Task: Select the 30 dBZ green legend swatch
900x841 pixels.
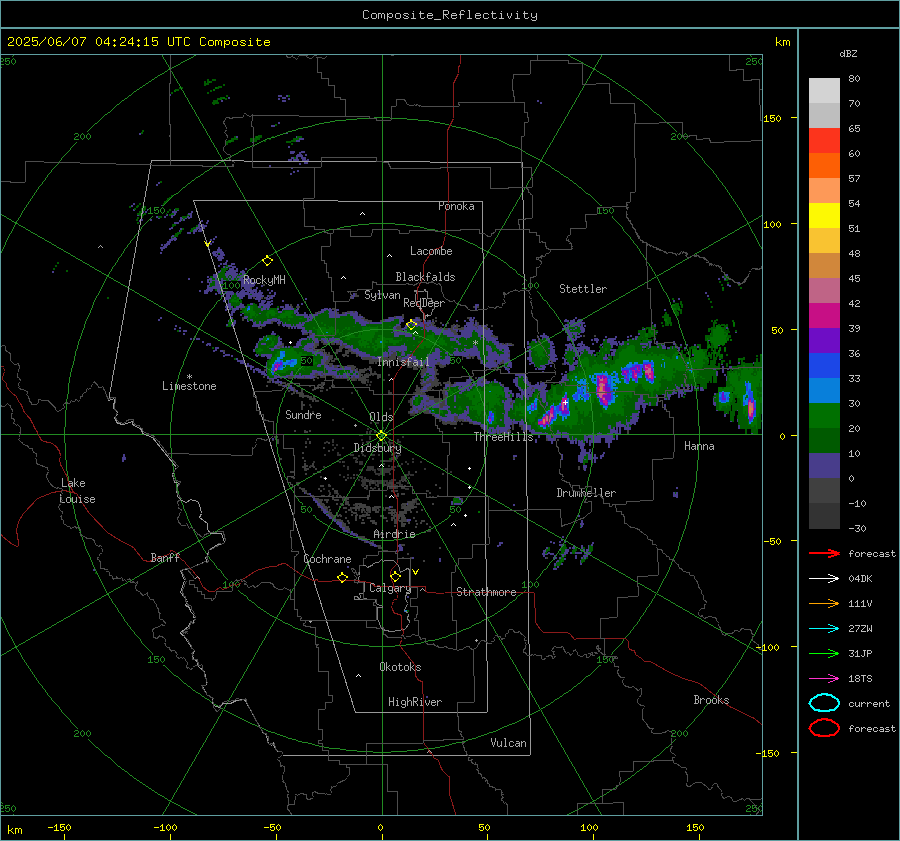Action: [x=824, y=415]
